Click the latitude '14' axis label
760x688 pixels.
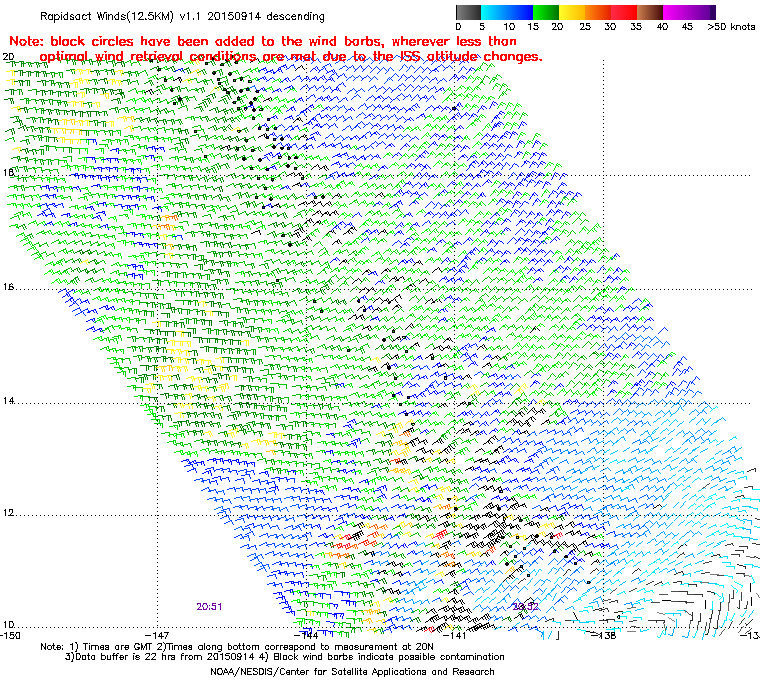[x=8, y=401]
